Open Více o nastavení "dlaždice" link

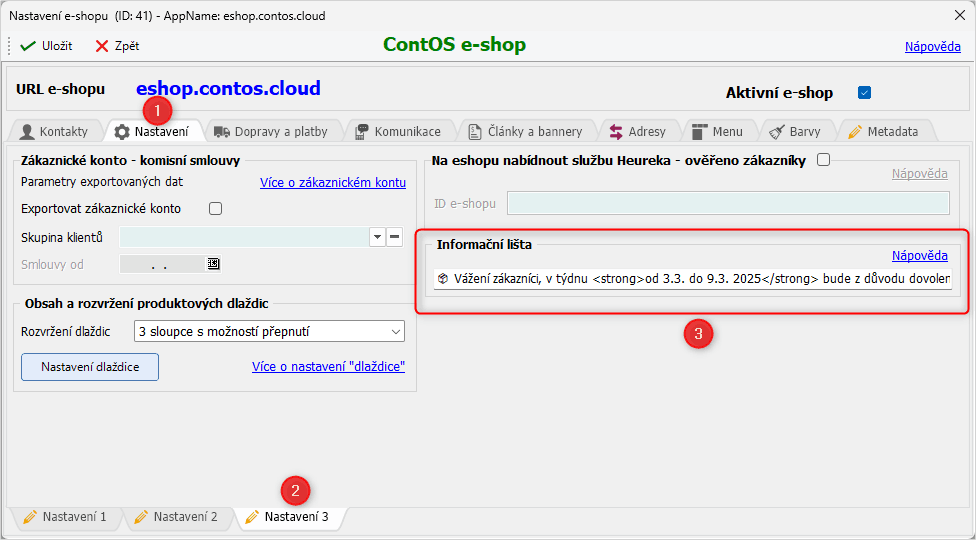point(329,366)
